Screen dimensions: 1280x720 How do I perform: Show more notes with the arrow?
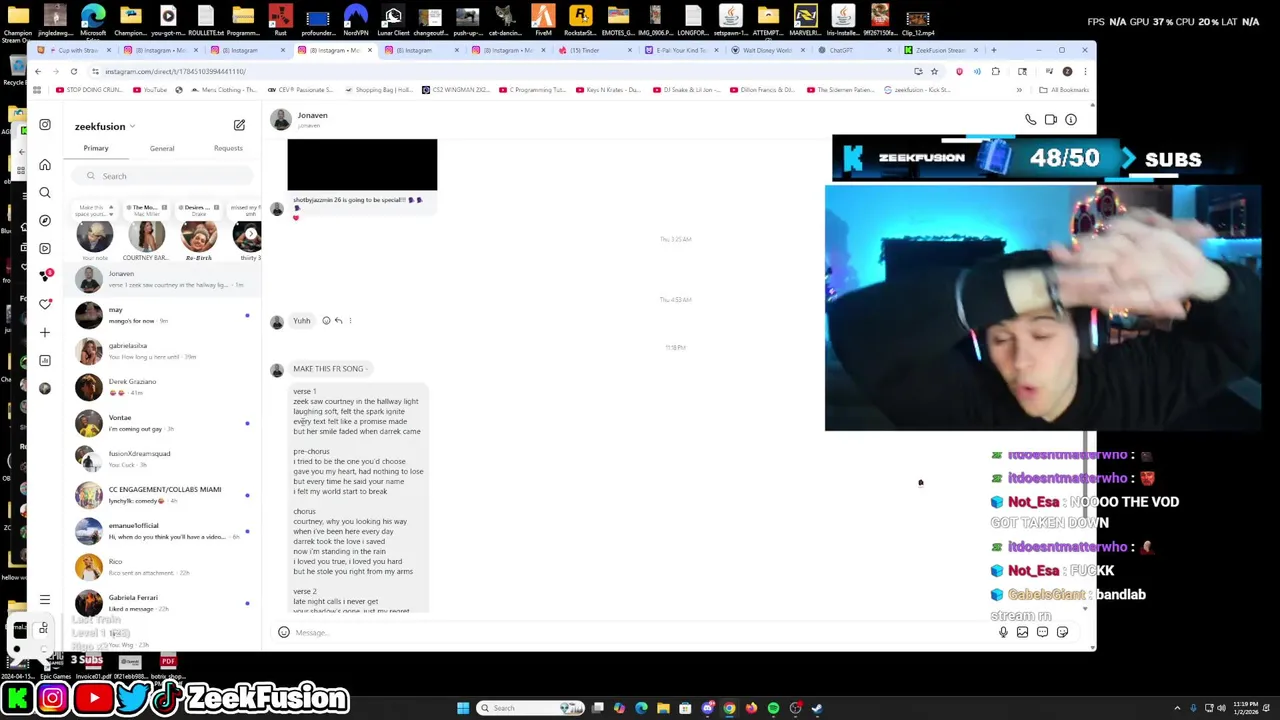pyautogui.click(x=252, y=234)
